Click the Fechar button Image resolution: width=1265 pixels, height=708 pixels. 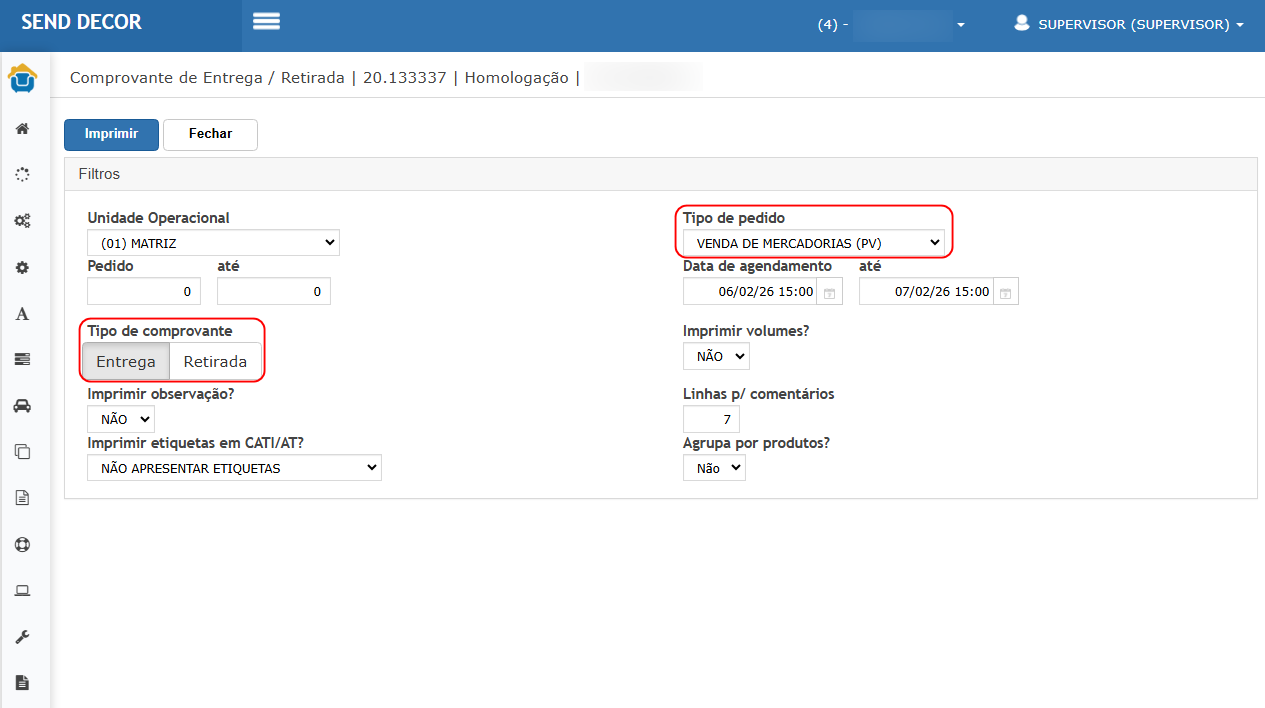(210, 134)
